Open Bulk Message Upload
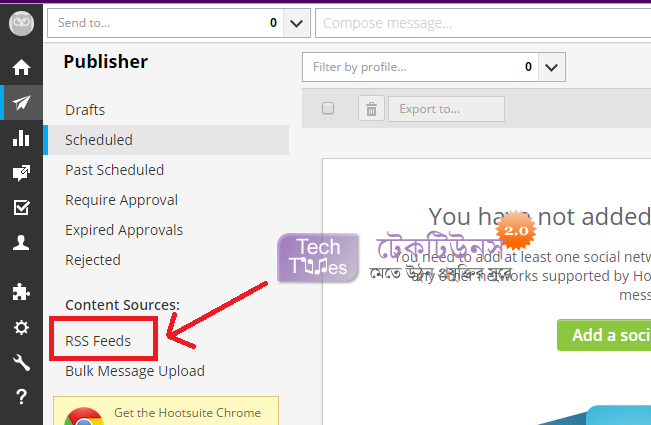 (x=135, y=371)
